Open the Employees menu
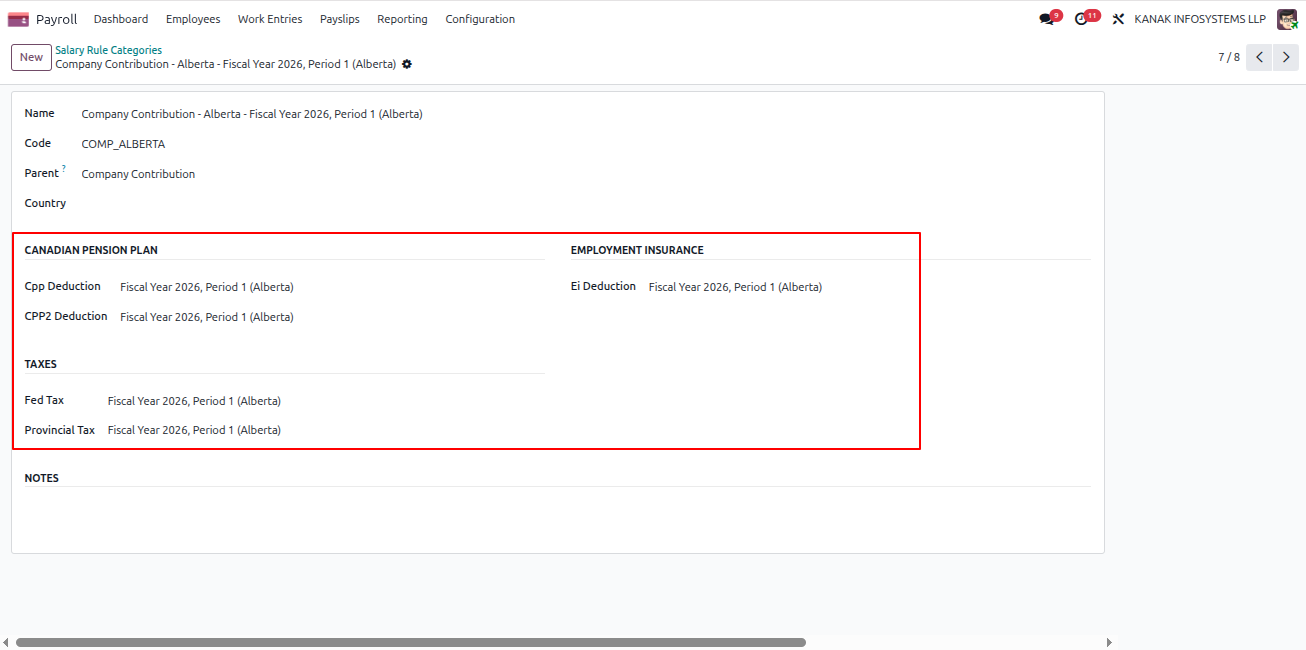This screenshot has height=650, width=1306. tap(193, 19)
